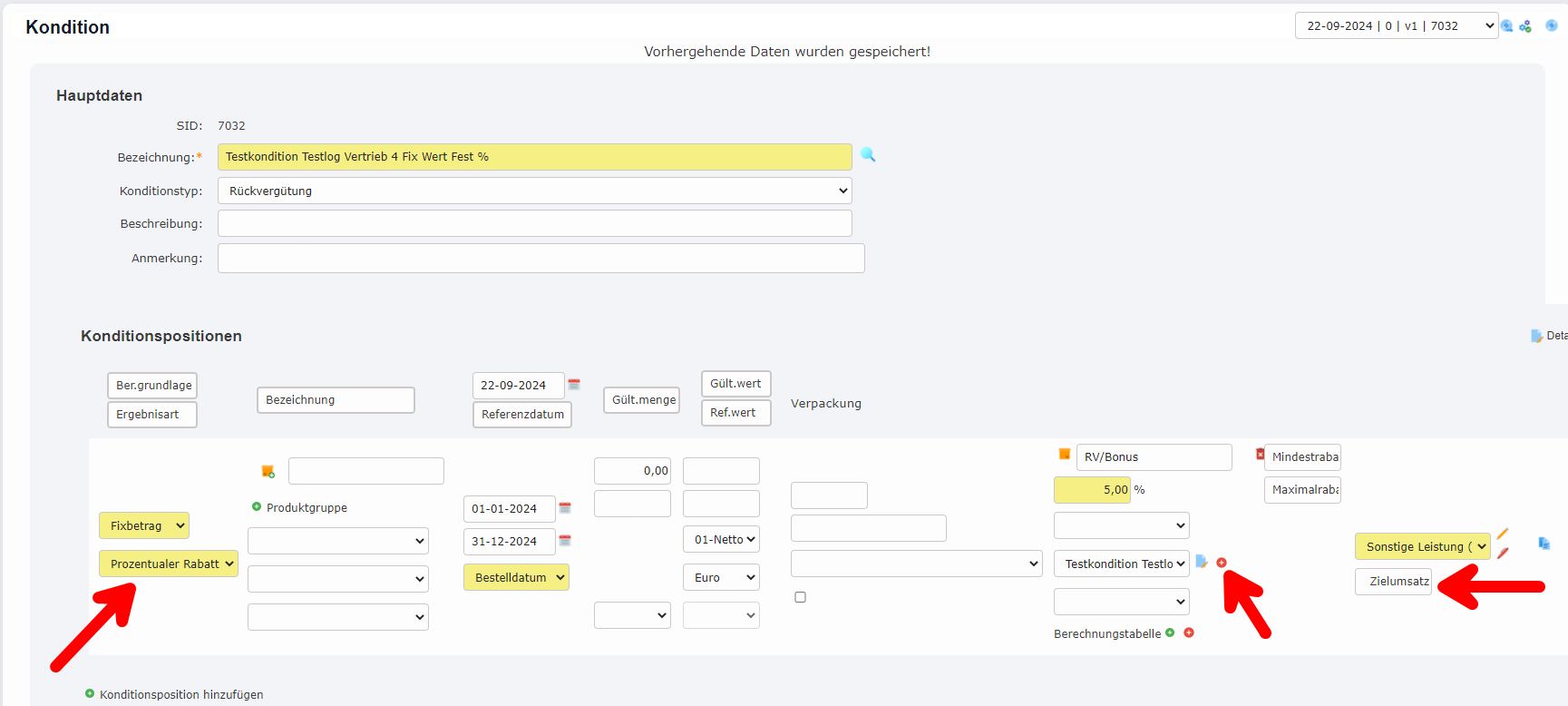
Task: Open the Testkondition Testlo dropdown
Action: pyautogui.click(x=1122, y=564)
